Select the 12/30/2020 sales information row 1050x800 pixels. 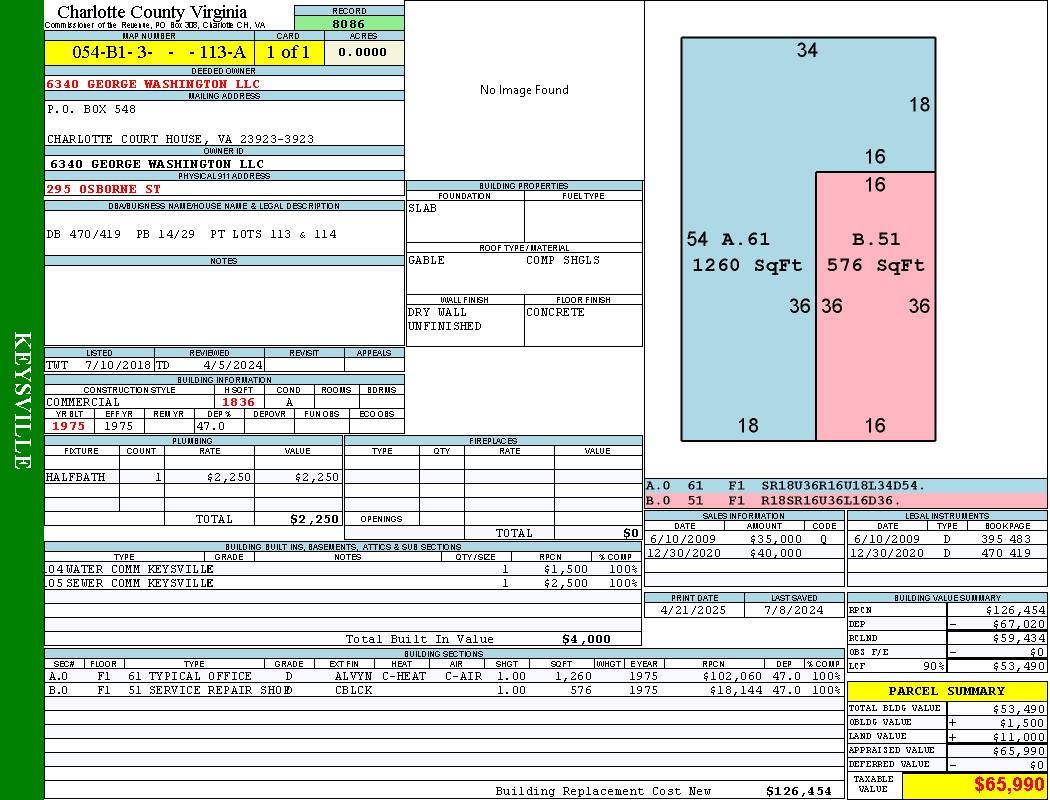click(743, 553)
